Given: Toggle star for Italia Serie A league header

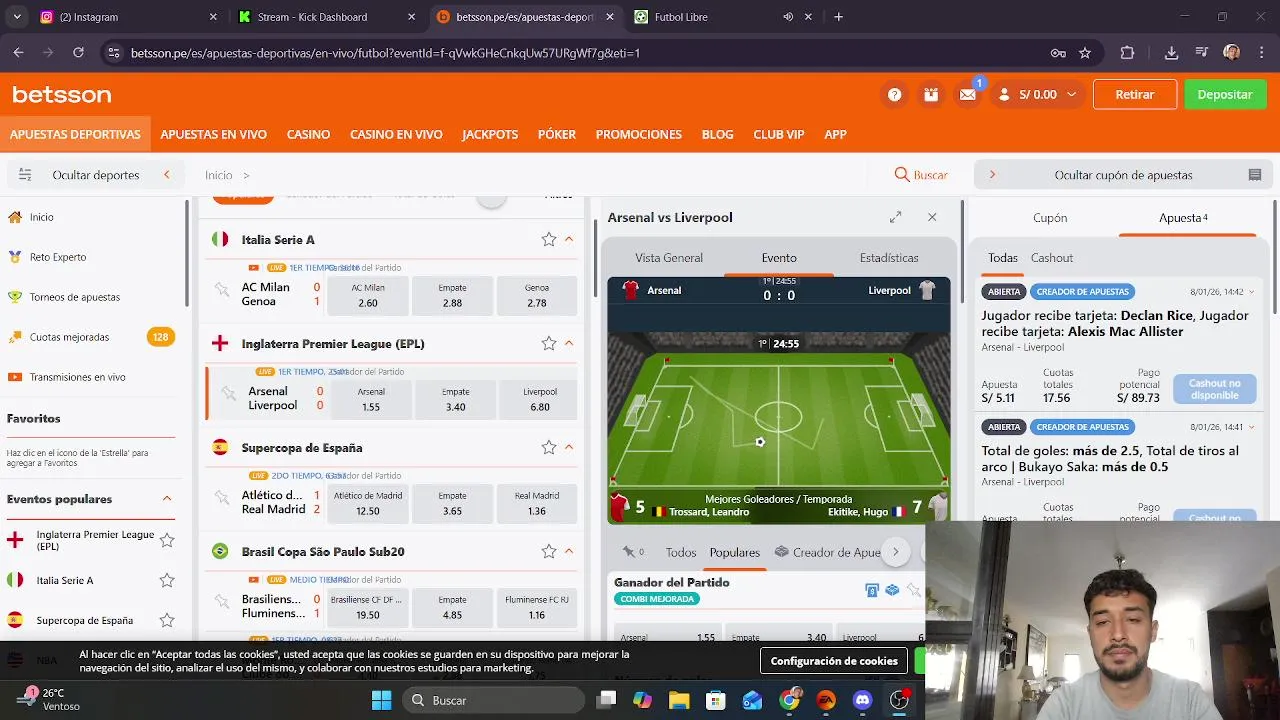Looking at the screenshot, I should pyautogui.click(x=548, y=240).
